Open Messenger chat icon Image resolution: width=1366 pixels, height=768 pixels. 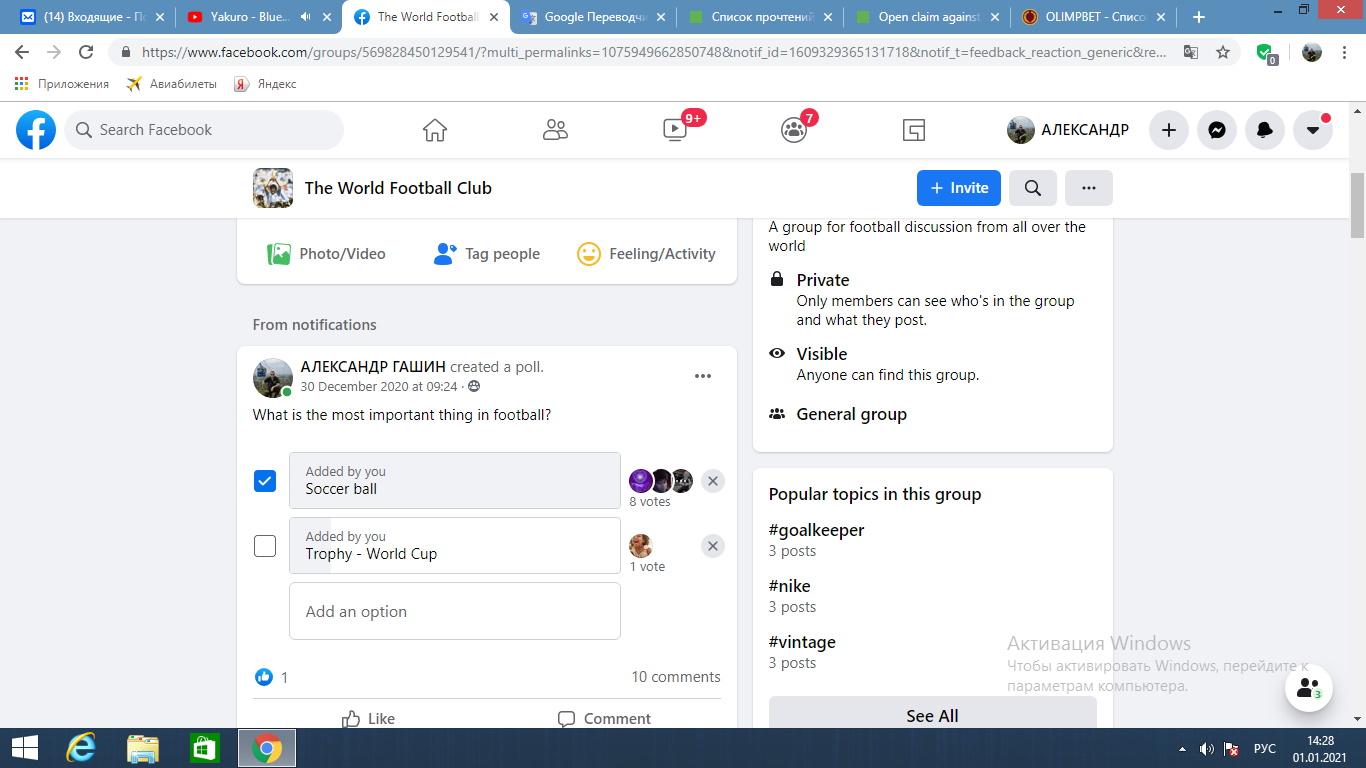point(1216,130)
